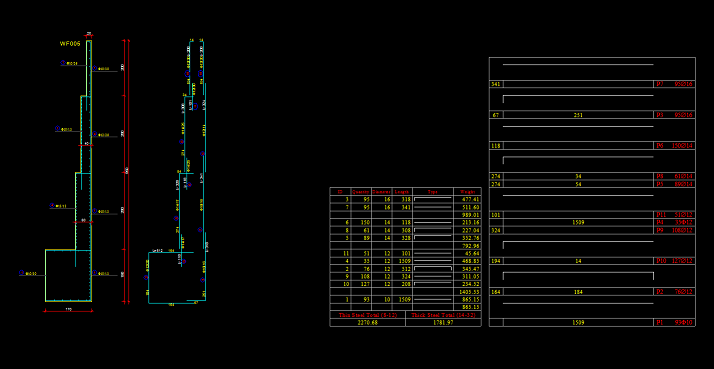
Task: Select the 477.41 weight cell
Action: tap(470, 200)
